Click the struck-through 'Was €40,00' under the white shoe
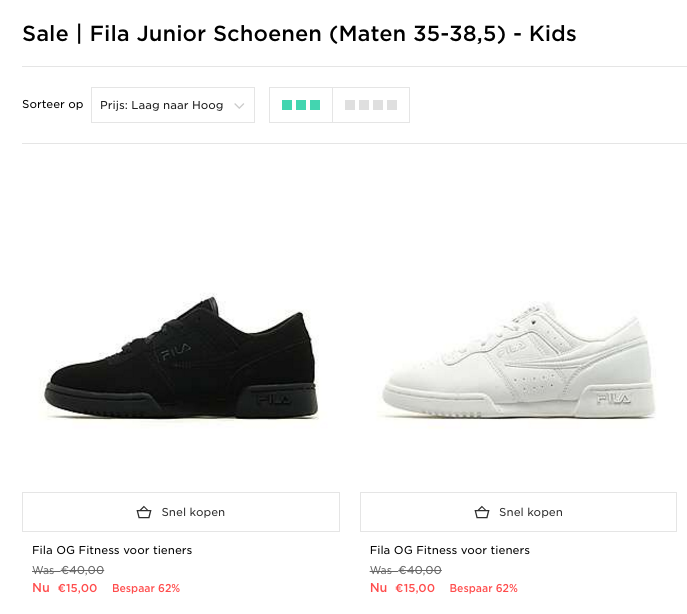Image resolution: width=687 pixels, height=614 pixels. click(406, 570)
